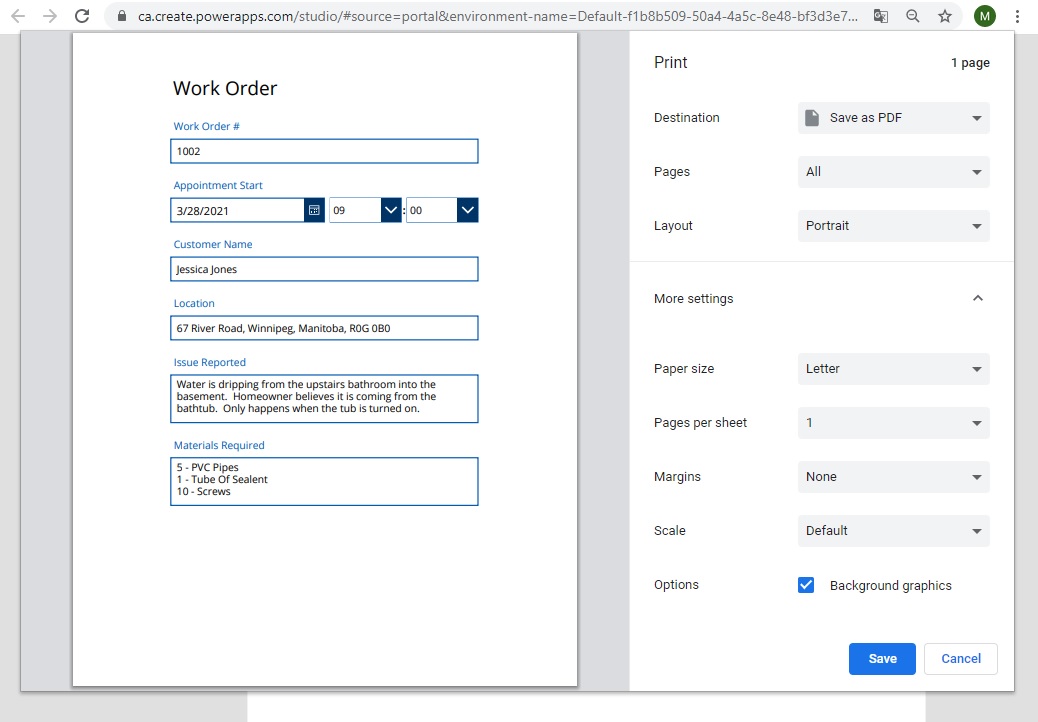Disable the Background graphics checkbox
The height and width of the screenshot is (722, 1038).
806,585
